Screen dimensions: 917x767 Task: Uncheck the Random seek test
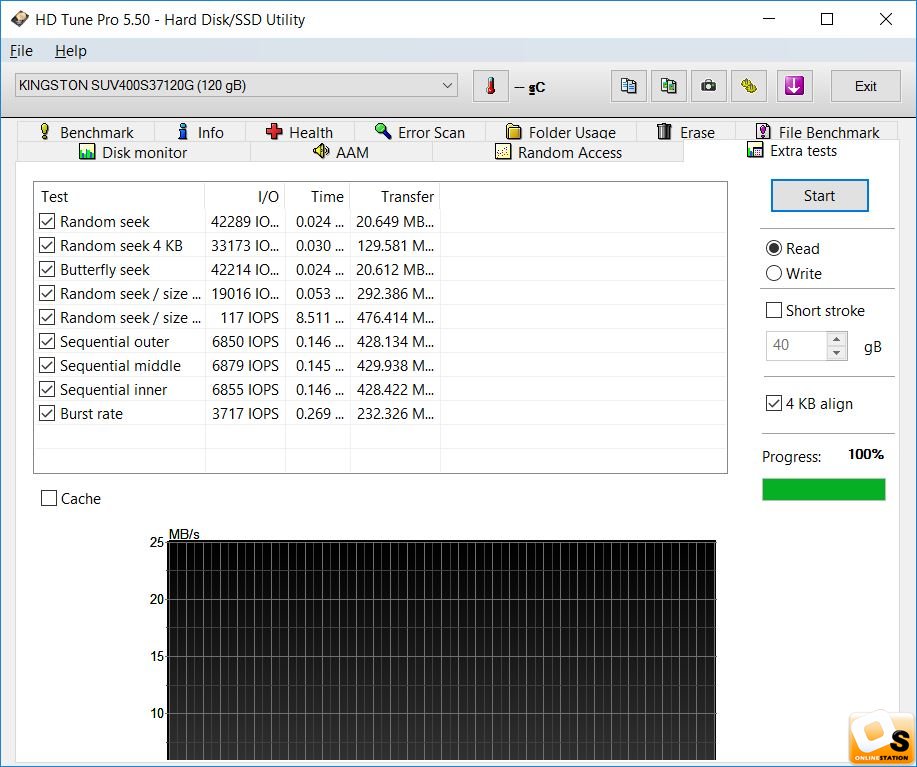click(x=47, y=222)
